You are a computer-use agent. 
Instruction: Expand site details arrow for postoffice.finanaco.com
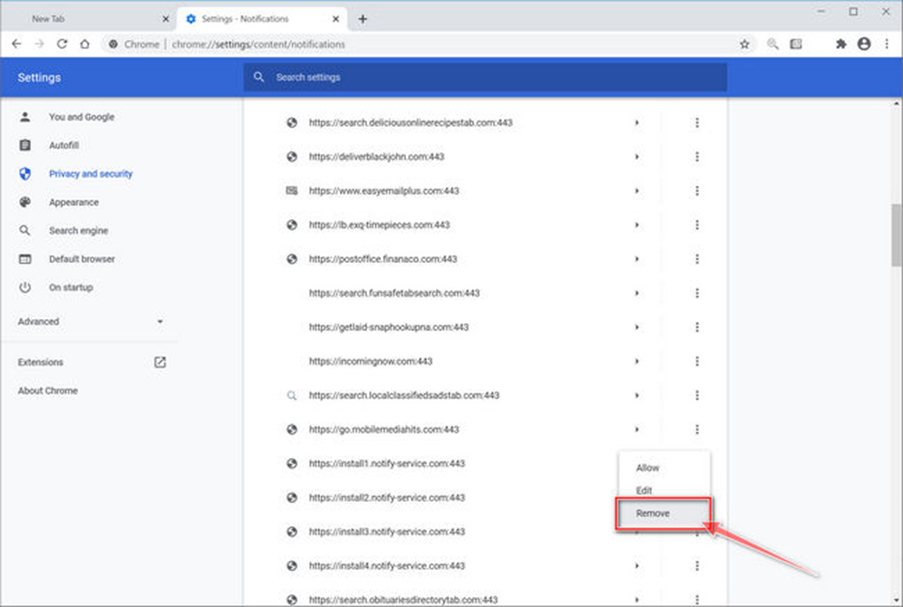637,259
